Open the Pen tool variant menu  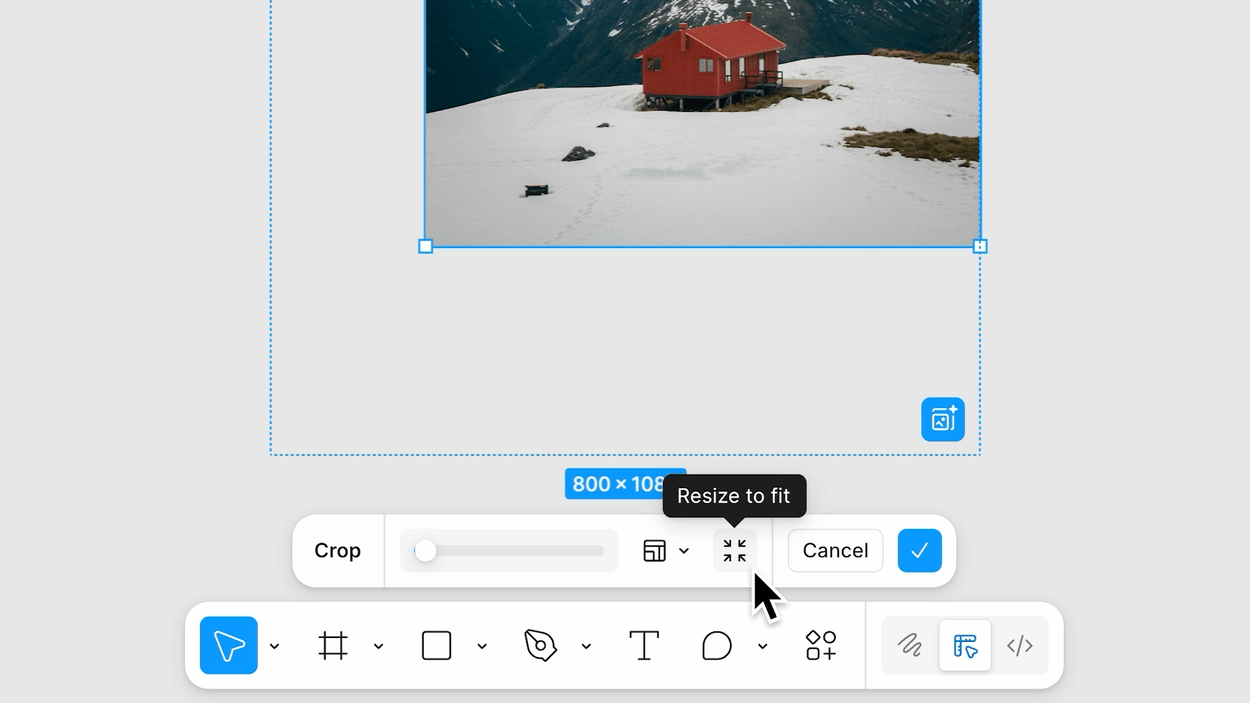coord(587,646)
